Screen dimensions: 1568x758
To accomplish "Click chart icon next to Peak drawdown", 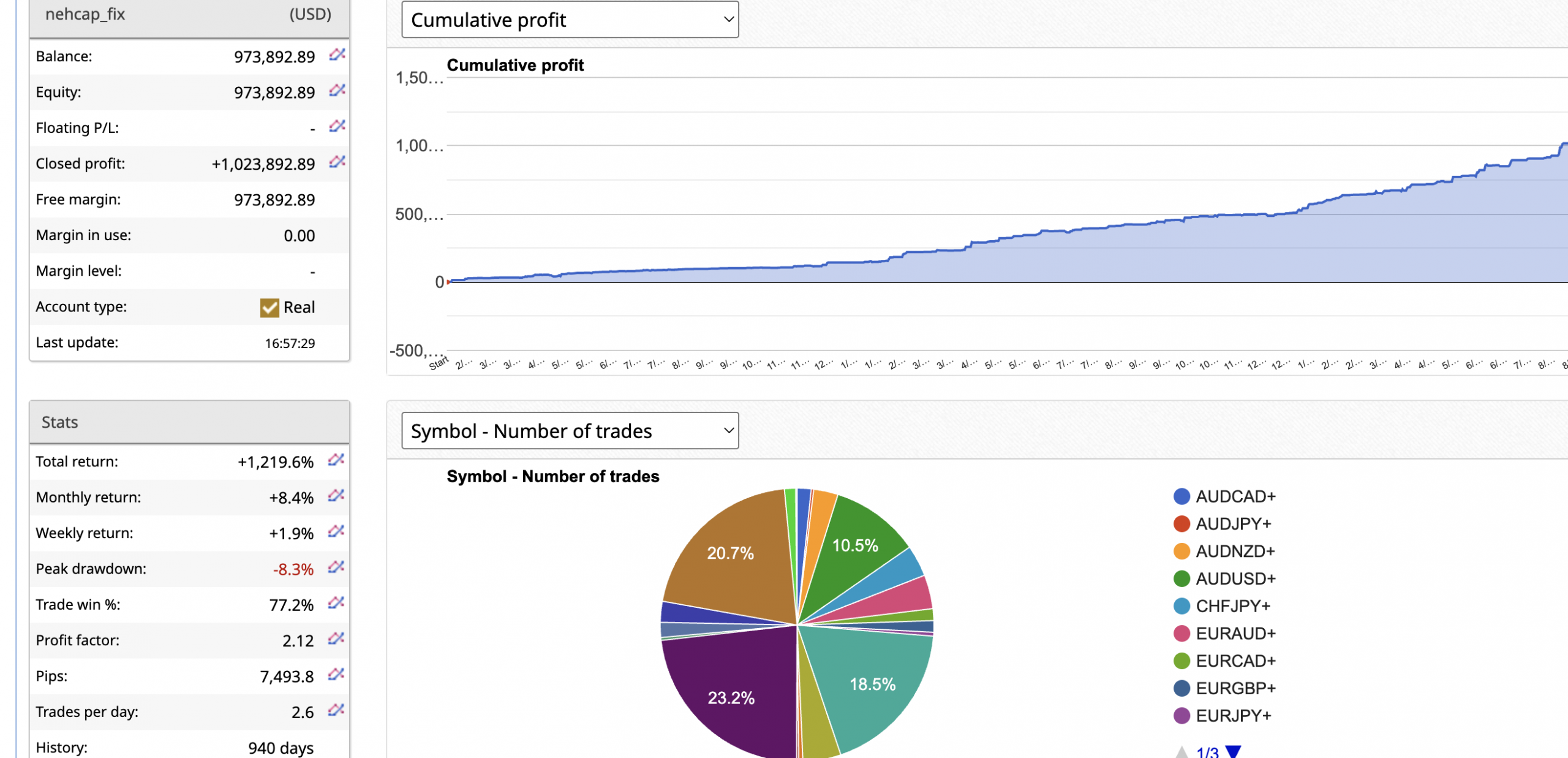I will point(336,567).
